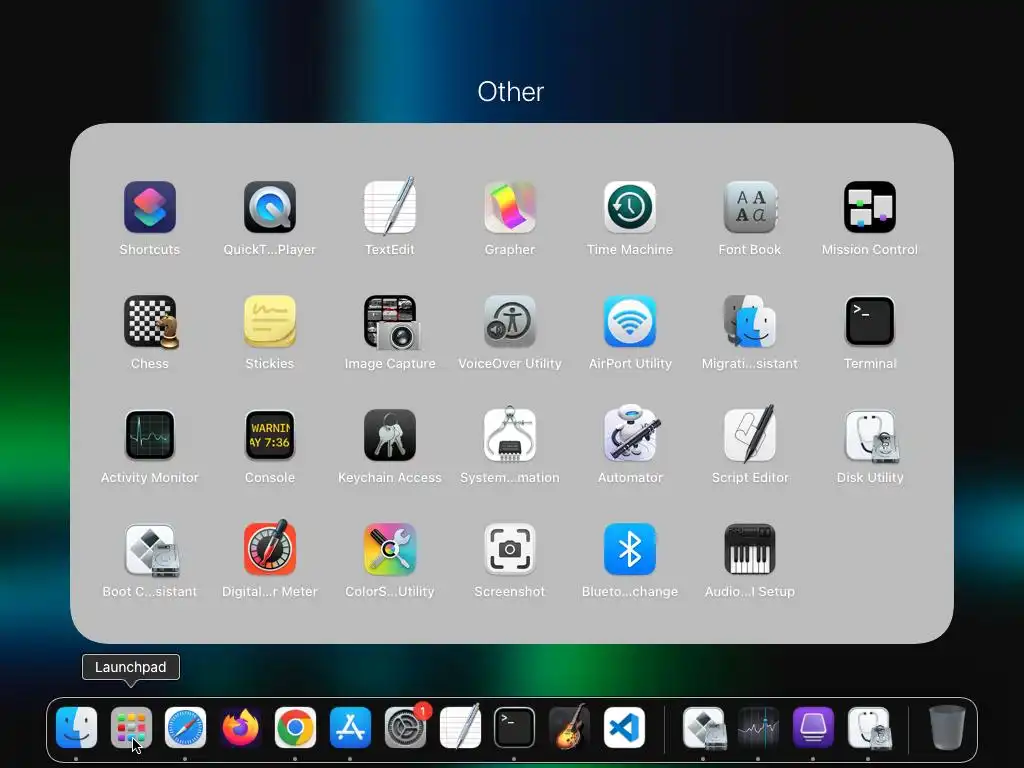Open VoiceOver Utility
1024x768 pixels.
point(510,321)
